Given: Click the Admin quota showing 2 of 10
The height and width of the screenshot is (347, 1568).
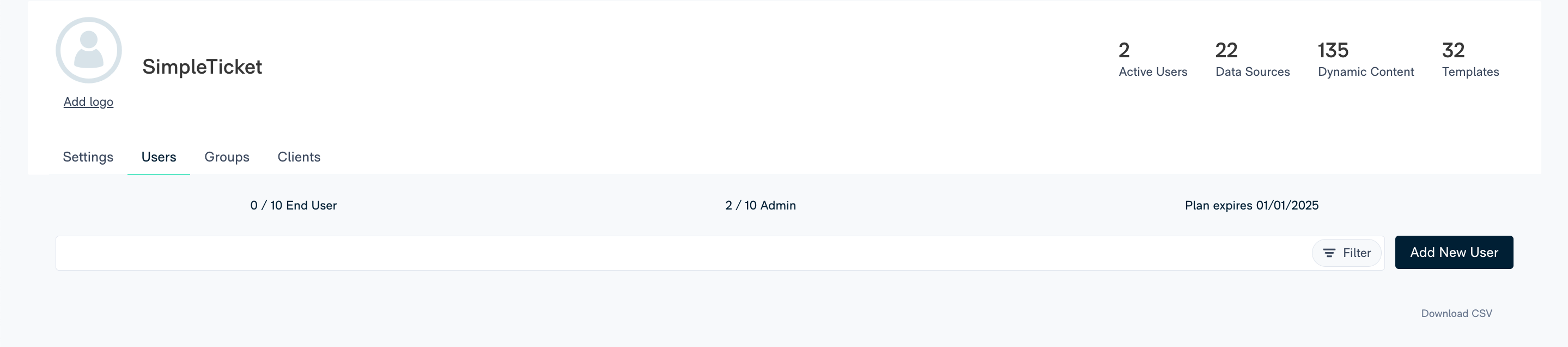Looking at the screenshot, I should (760, 206).
